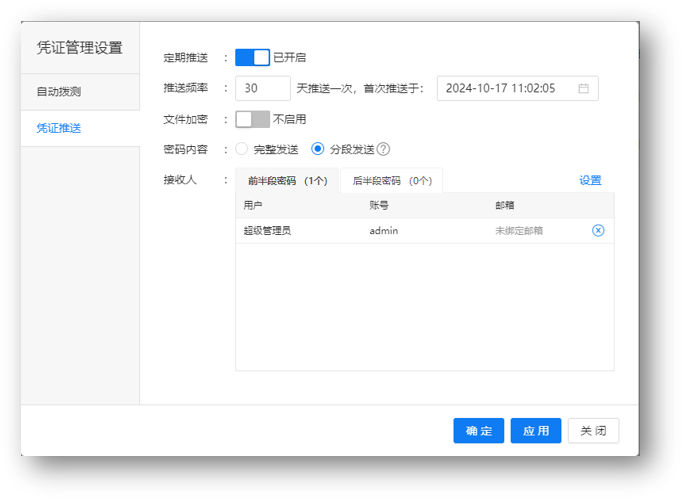Open the 后半段密码 tab
682x498 pixels.
click(391, 181)
